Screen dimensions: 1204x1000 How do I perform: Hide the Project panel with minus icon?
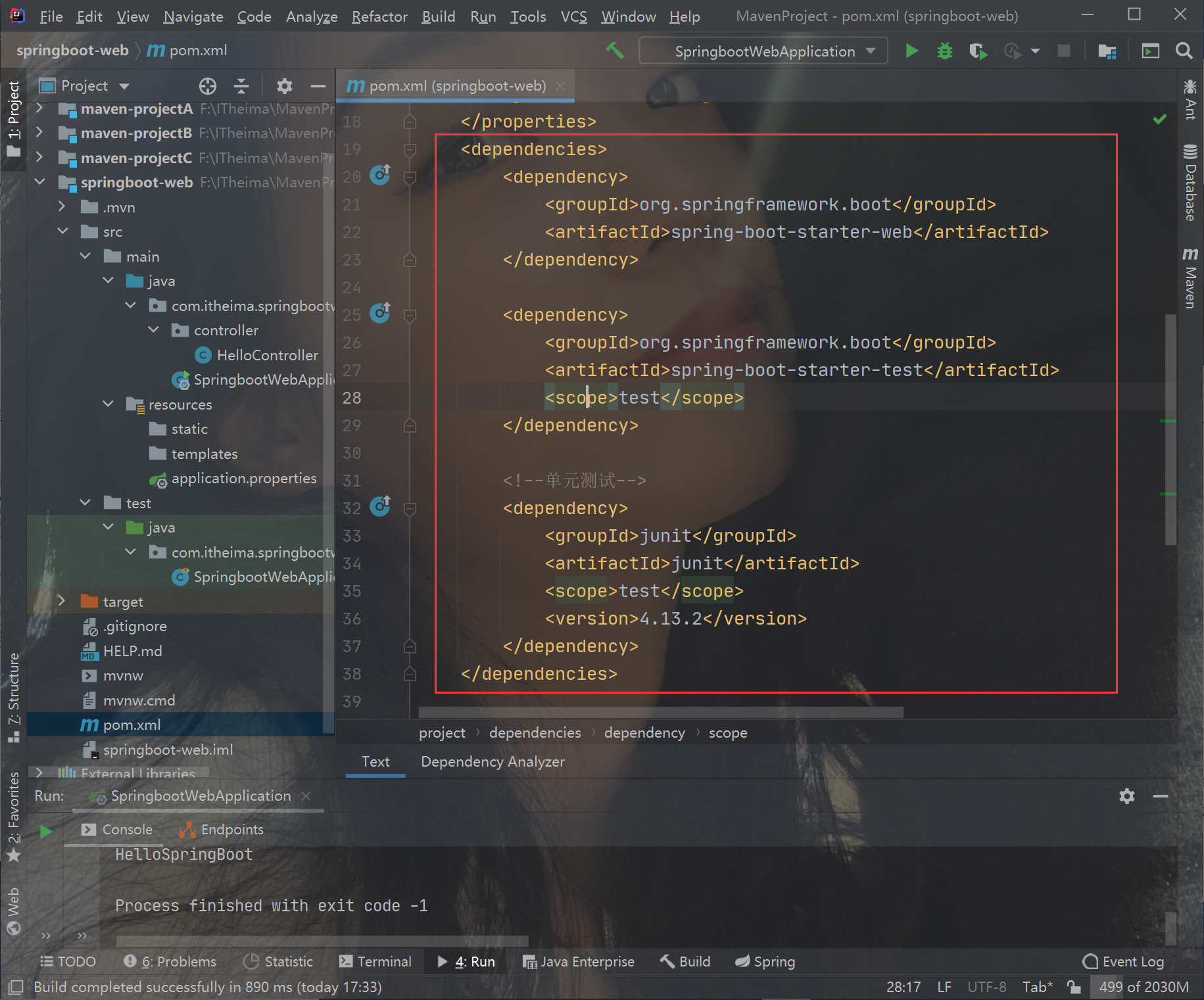coord(318,85)
